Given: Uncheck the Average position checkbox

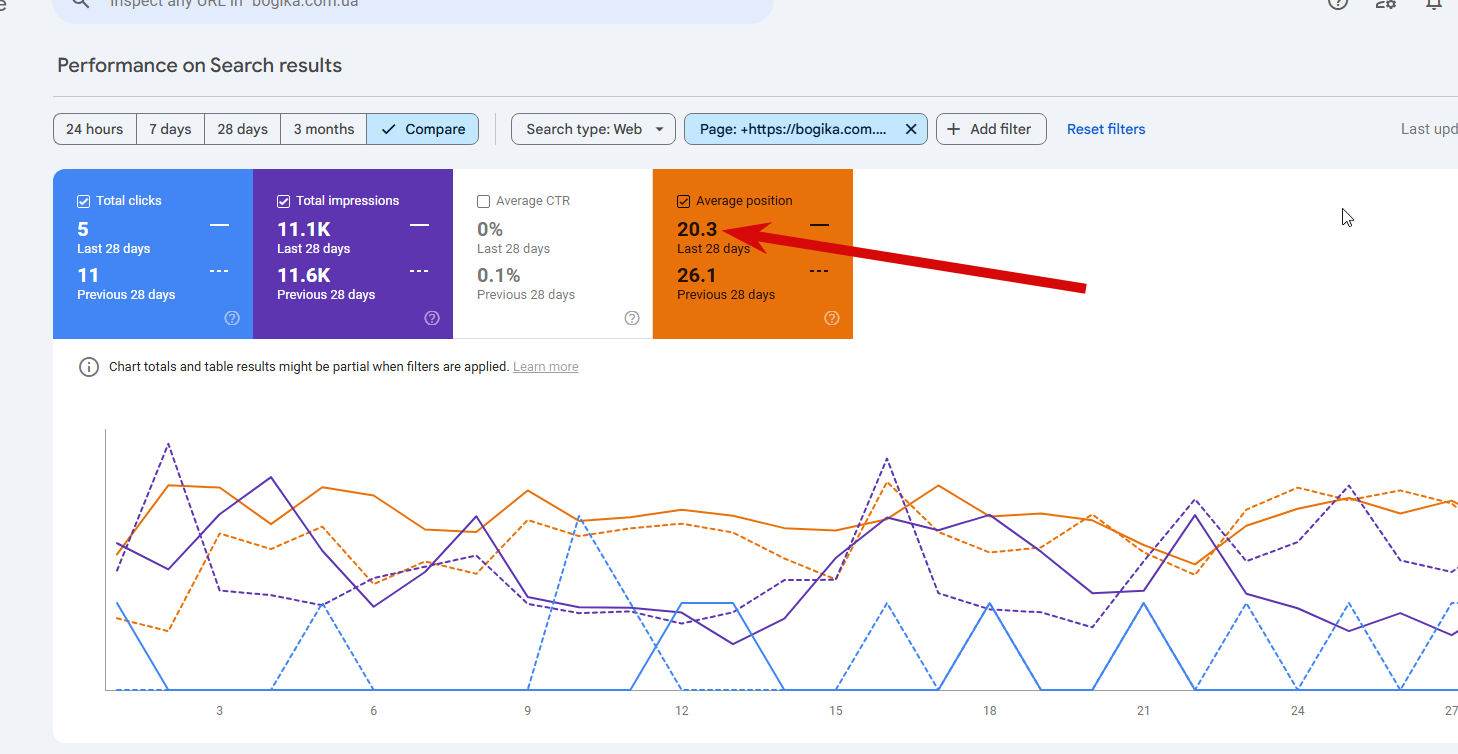Looking at the screenshot, I should (x=684, y=201).
